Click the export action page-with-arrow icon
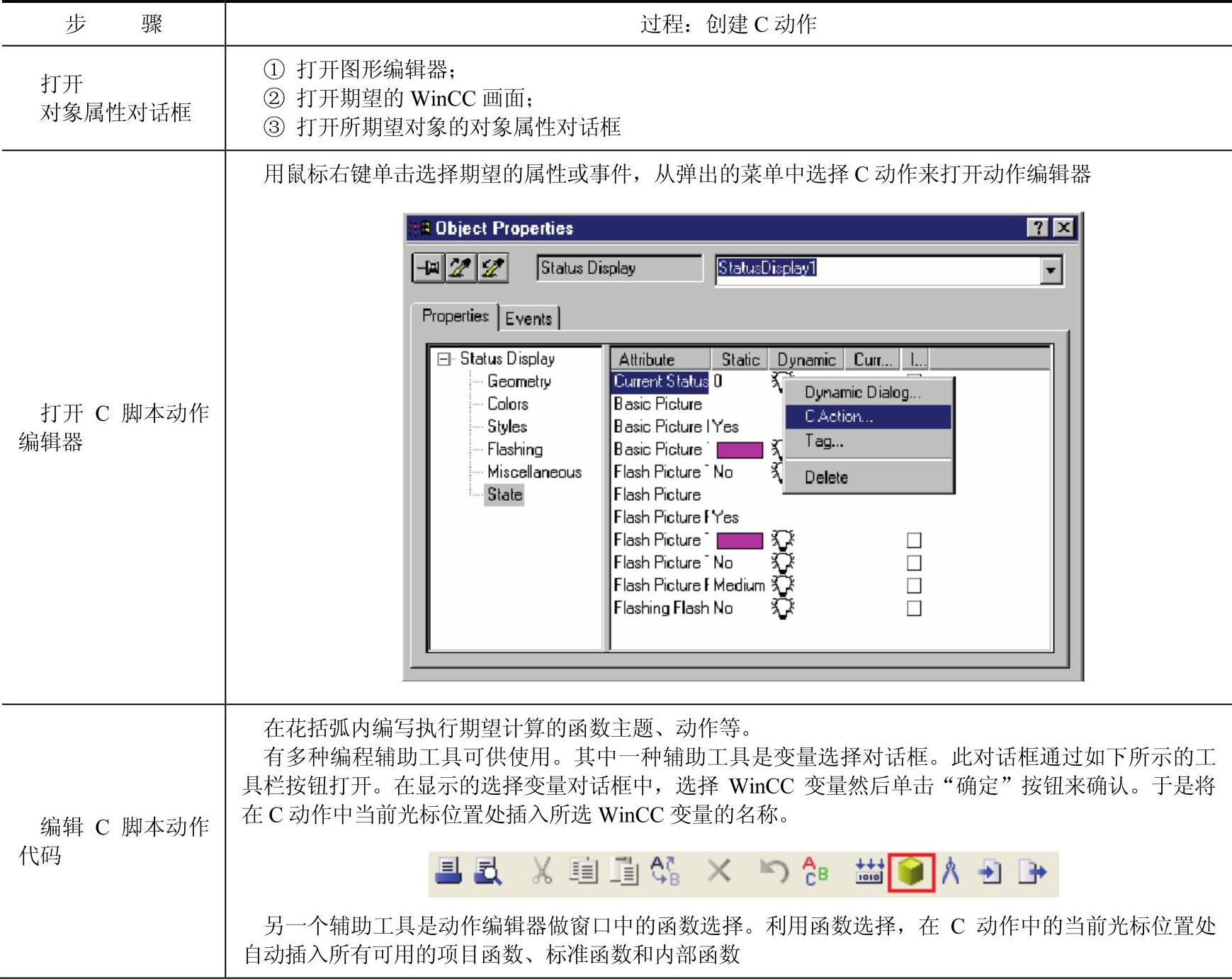Screen dimensions: 1232x979 (1032, 872)
